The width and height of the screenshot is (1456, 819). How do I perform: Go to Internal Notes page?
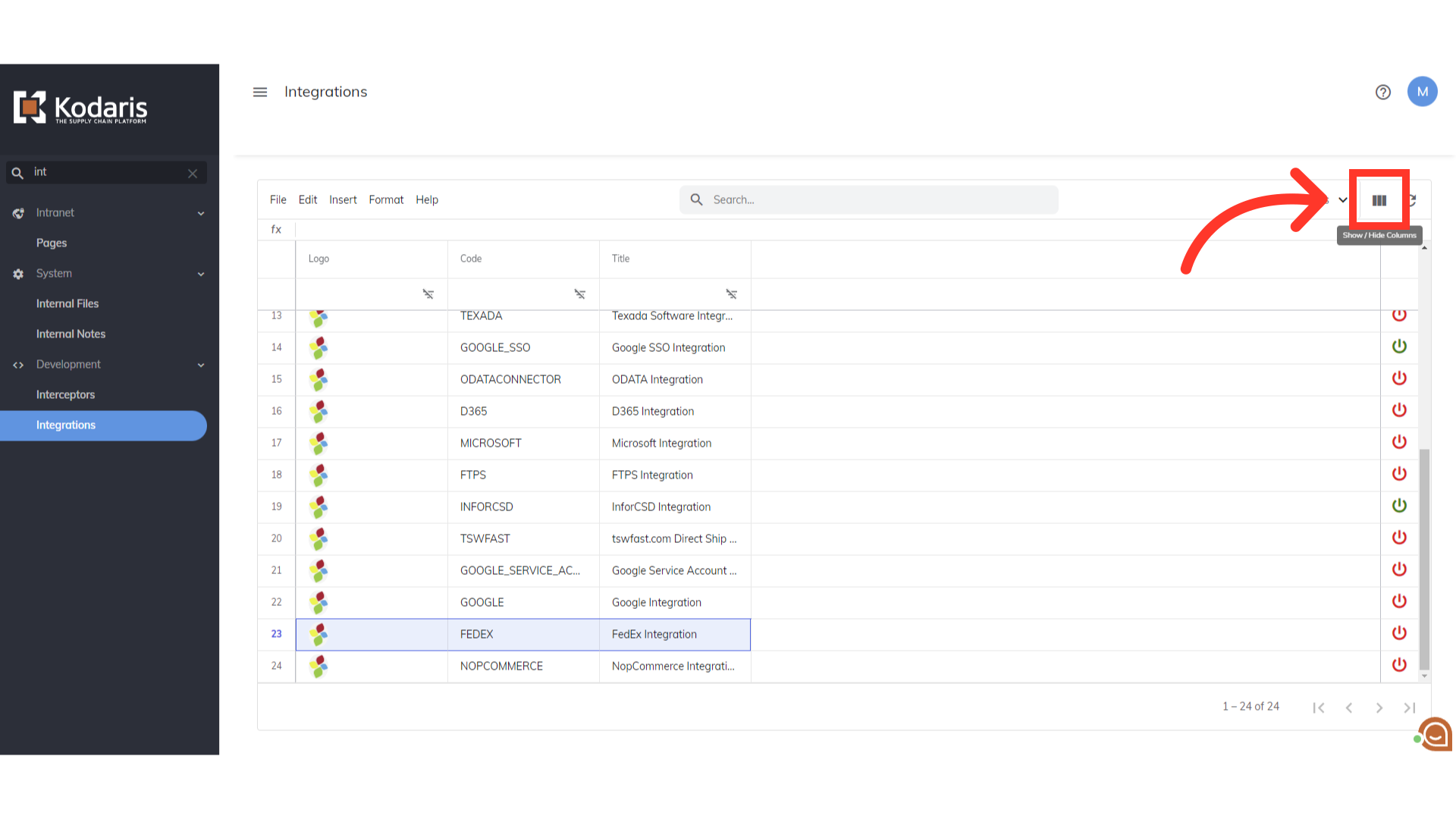point(71,334)
